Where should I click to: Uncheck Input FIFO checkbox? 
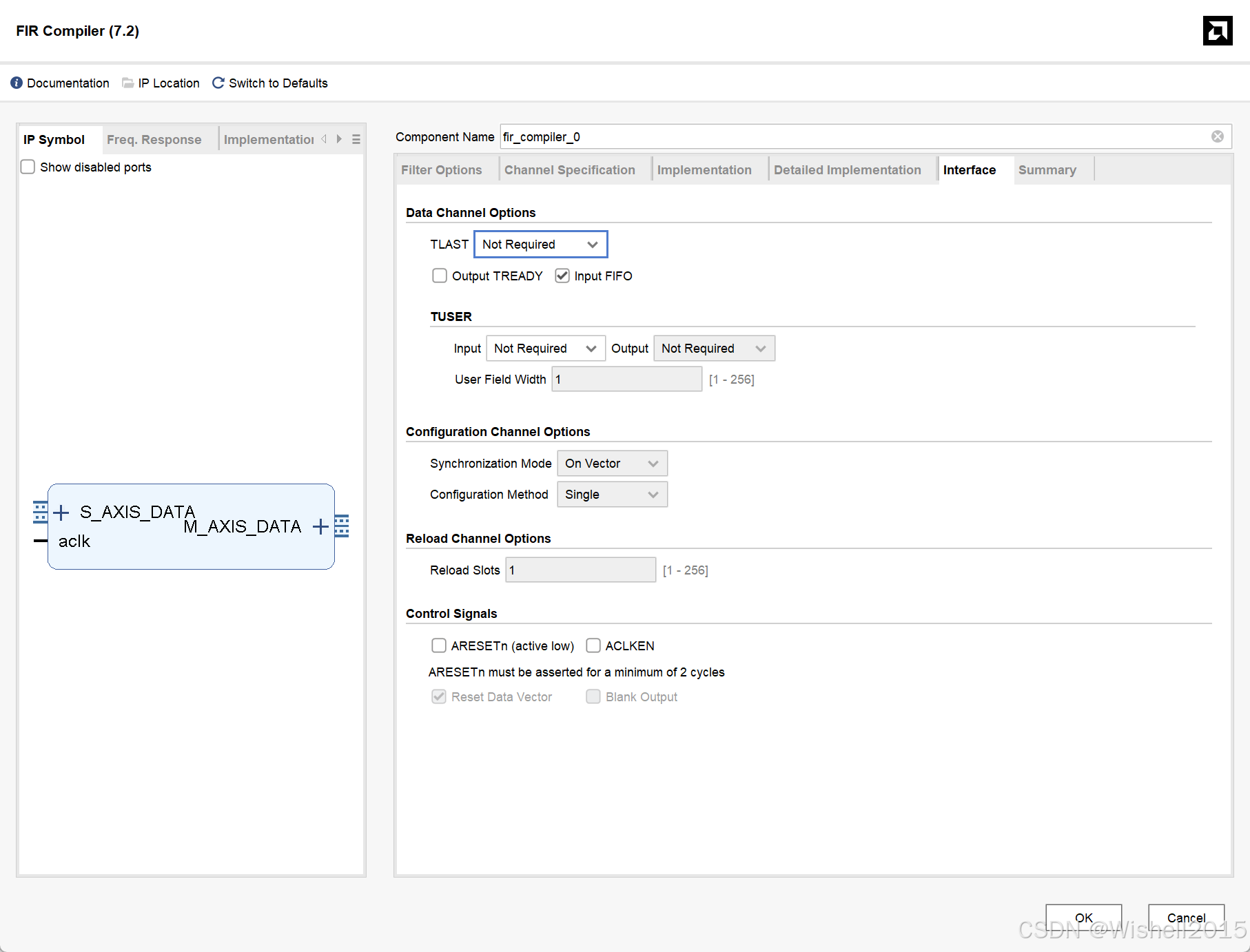coord(562,276)
